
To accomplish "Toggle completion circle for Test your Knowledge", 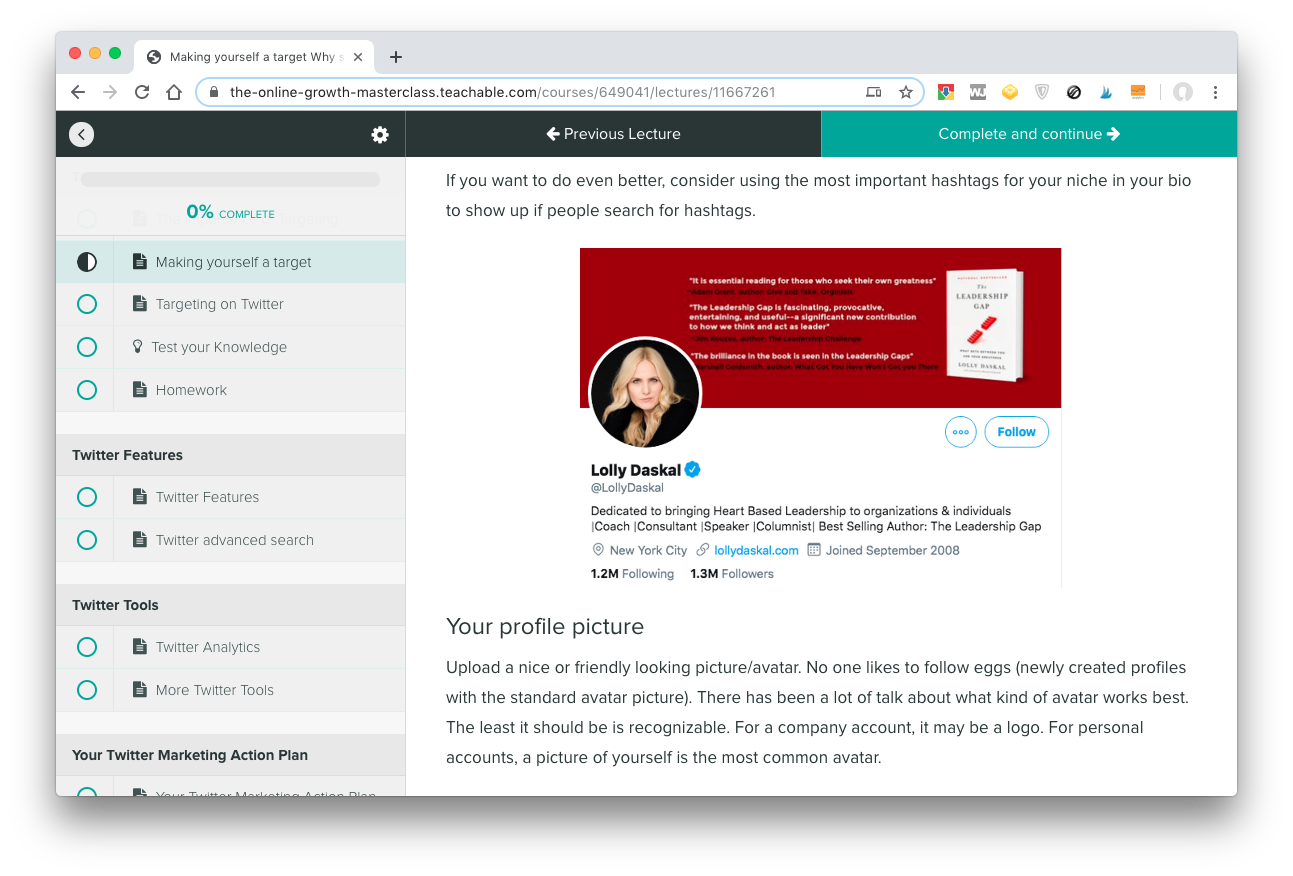I will coord(87,347).
